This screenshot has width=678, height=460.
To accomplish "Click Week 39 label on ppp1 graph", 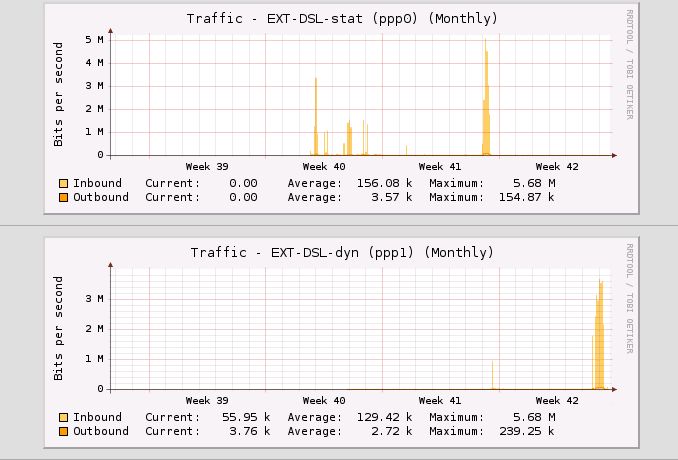I will pyautogui.click(x=207, y=401).
